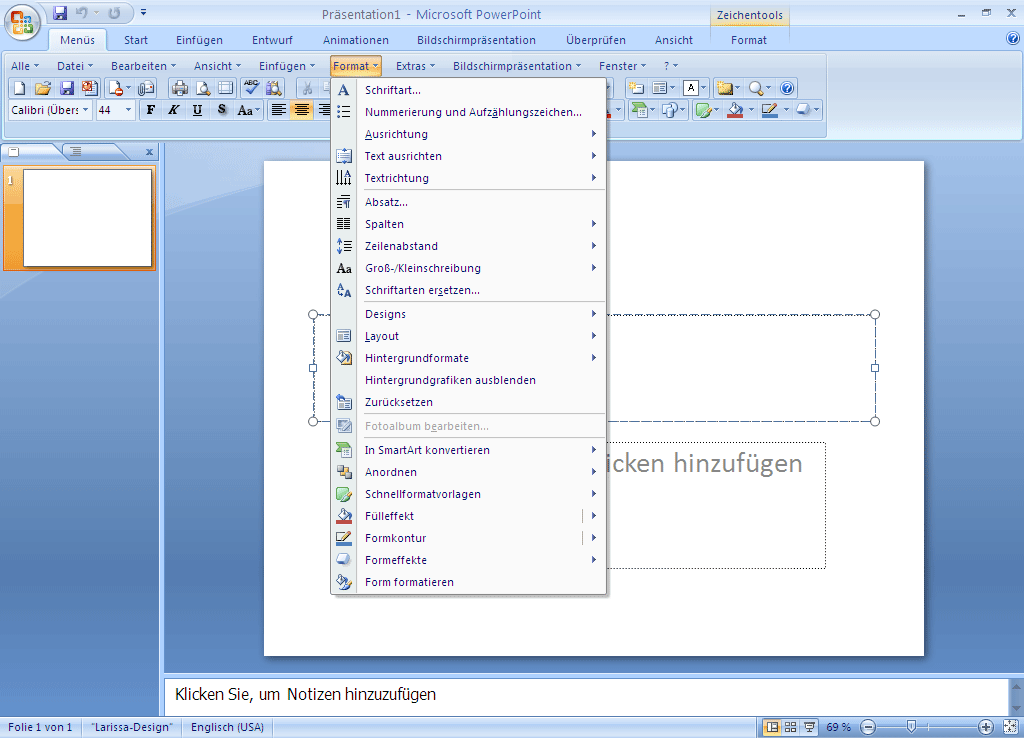Click the floppy disk save icon below Datei
The image size is (1024, 738).
pos(67,88)
